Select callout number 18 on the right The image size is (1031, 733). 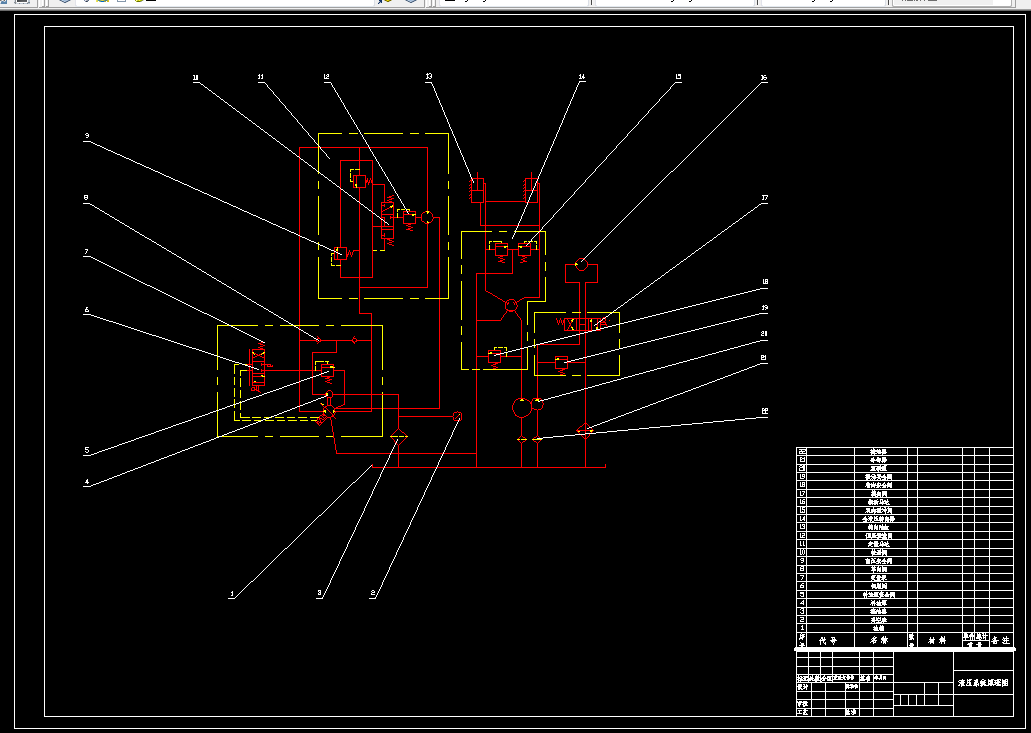[764, 282]
